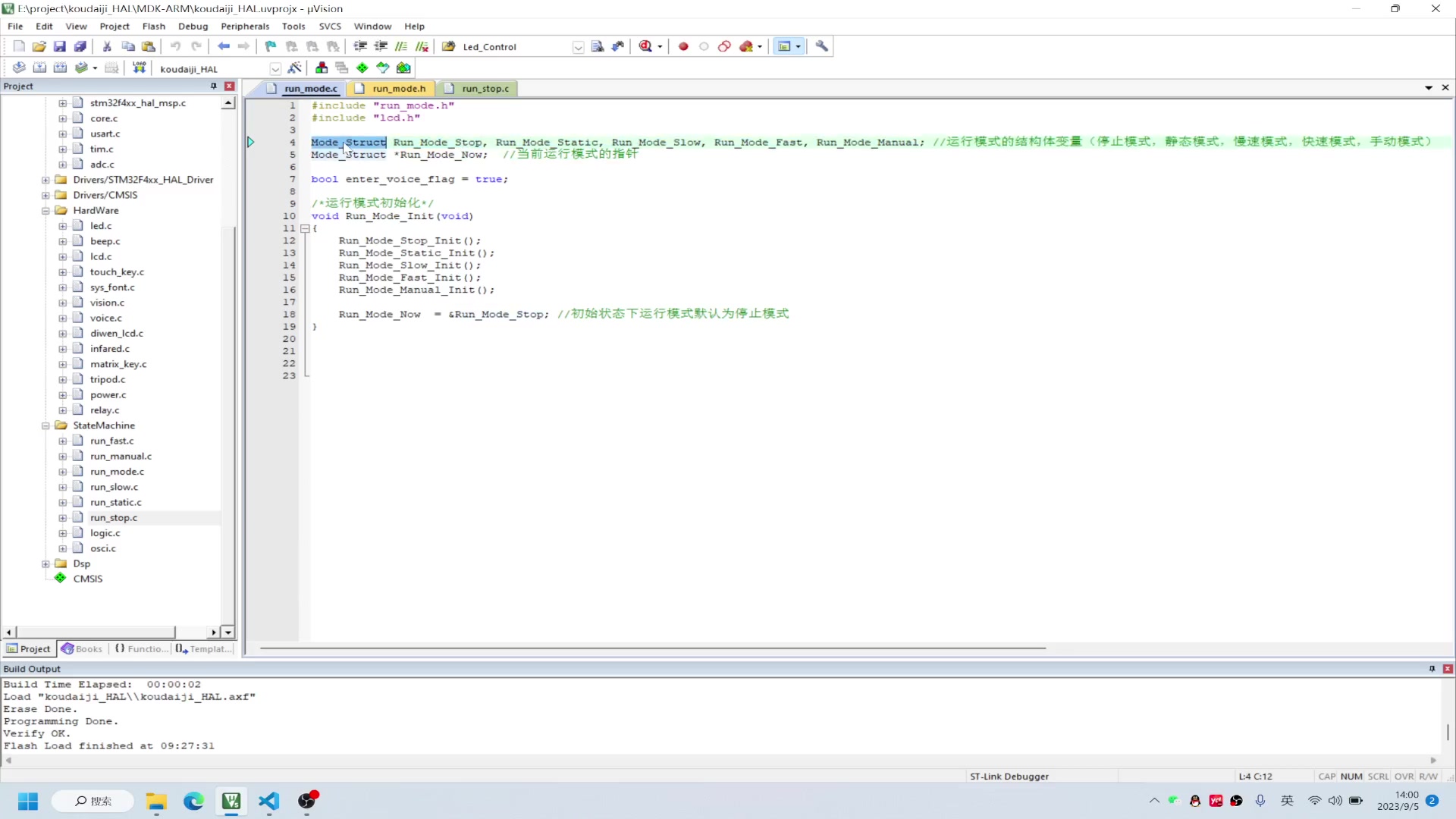Open the koudaiji_HAL target selector dropdown

coord(275,69)
